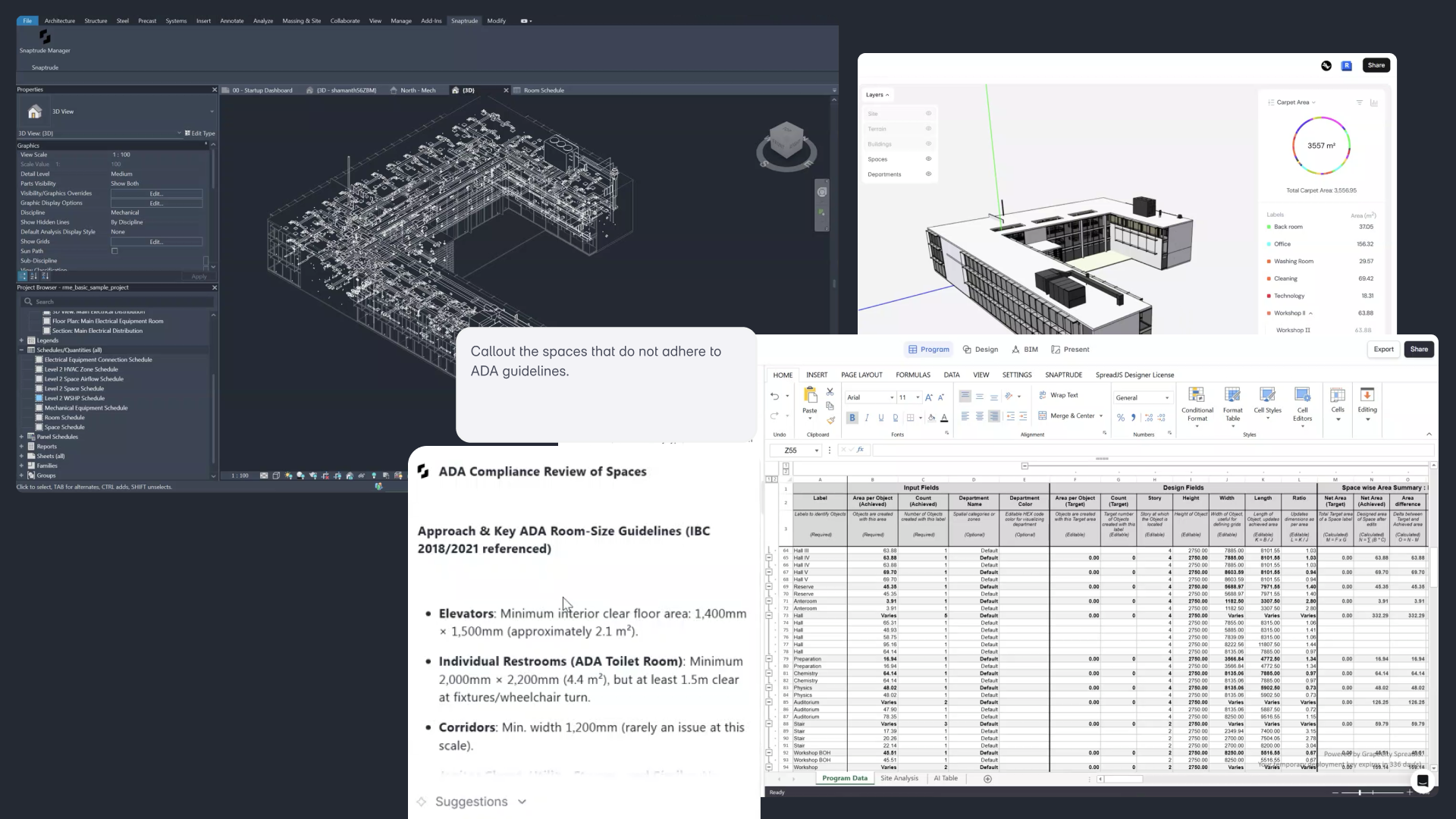1456x819 pixels.
Task: Click the Undo arrow icon
Action: (774, 396)
